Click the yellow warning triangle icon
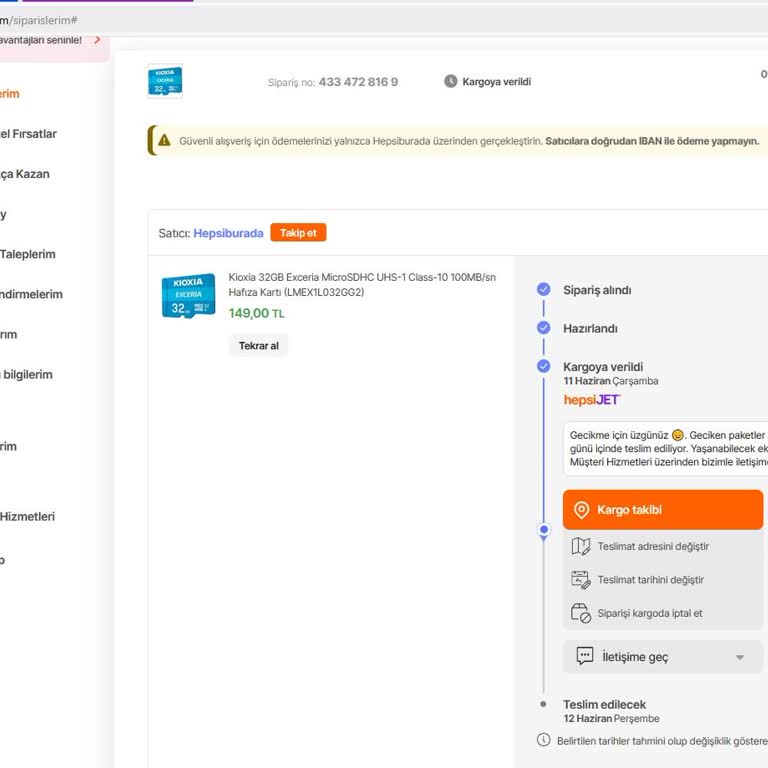 point(164,141)
